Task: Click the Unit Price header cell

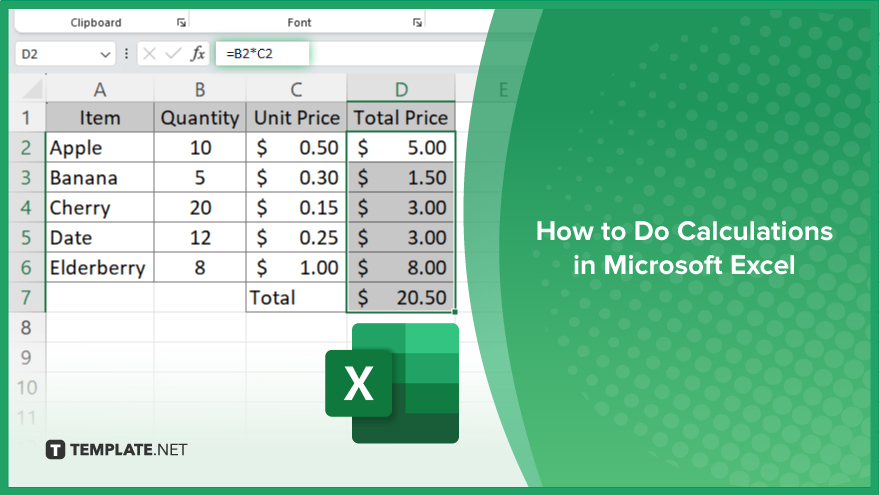Action: [x=296, y=118]
